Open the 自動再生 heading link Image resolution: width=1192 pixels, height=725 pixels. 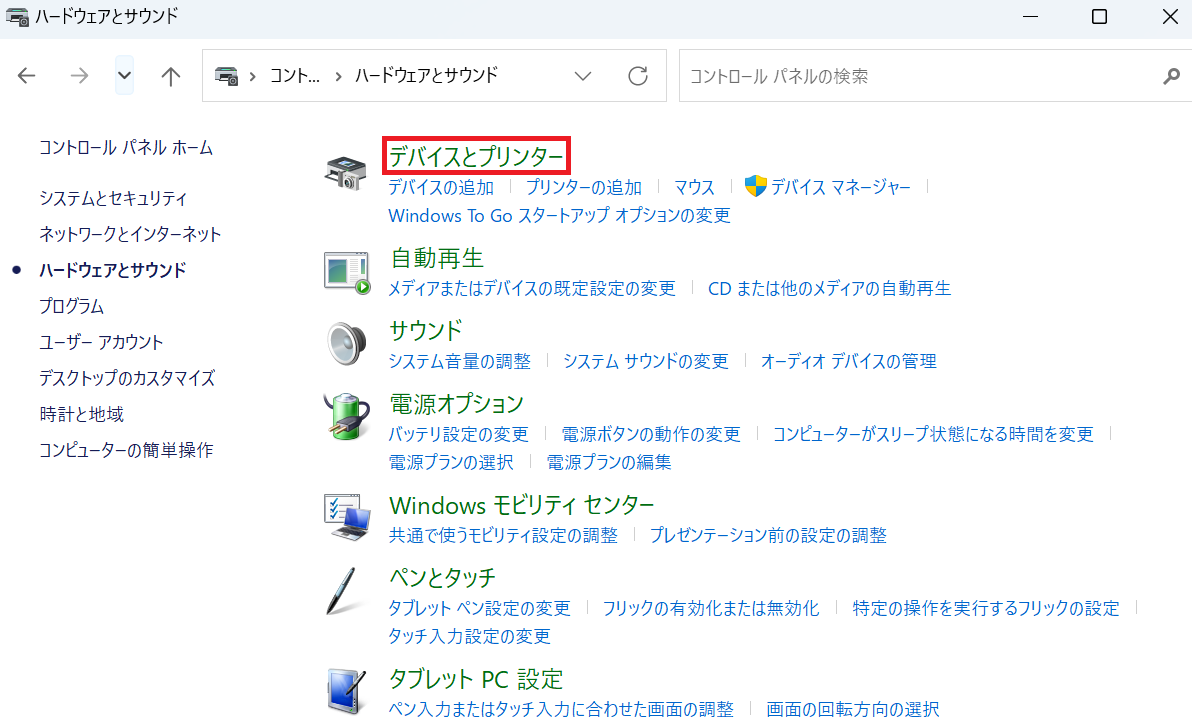(x=437, y=258)
